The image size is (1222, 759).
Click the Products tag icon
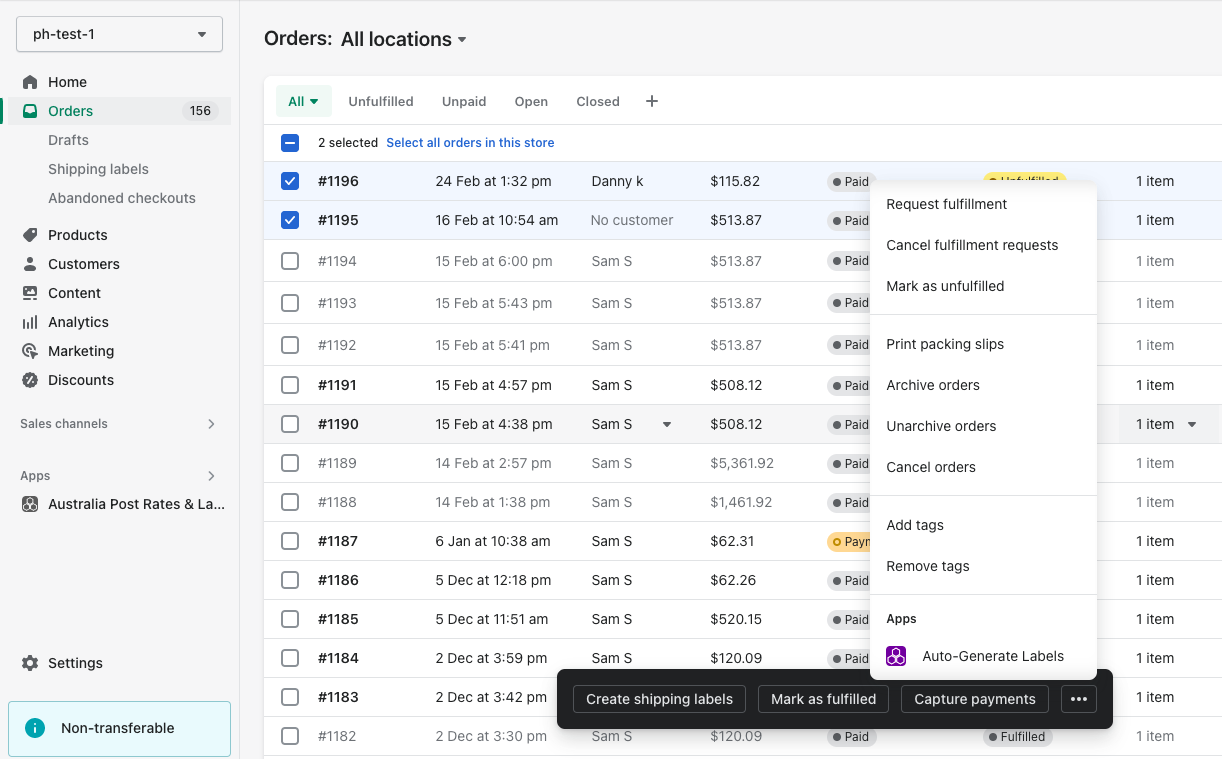point(30,235)
